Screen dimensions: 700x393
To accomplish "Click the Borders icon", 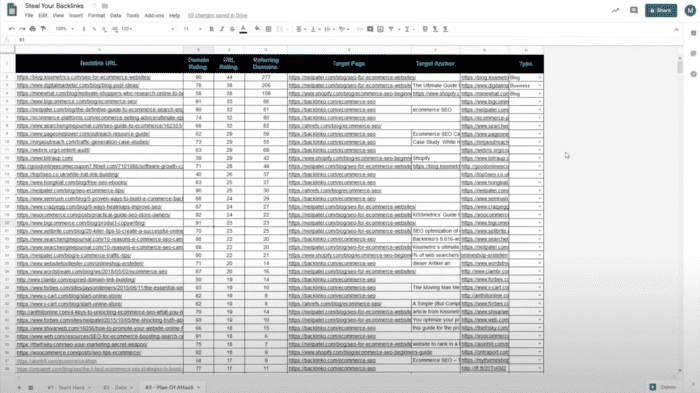I will tap(268, 29).
